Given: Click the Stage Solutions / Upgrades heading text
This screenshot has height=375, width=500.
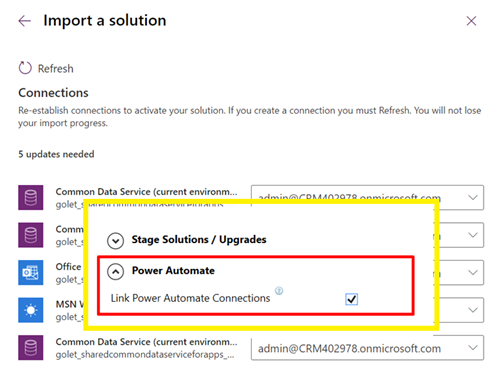Looking at the screenshot, I should pos(199,239).
